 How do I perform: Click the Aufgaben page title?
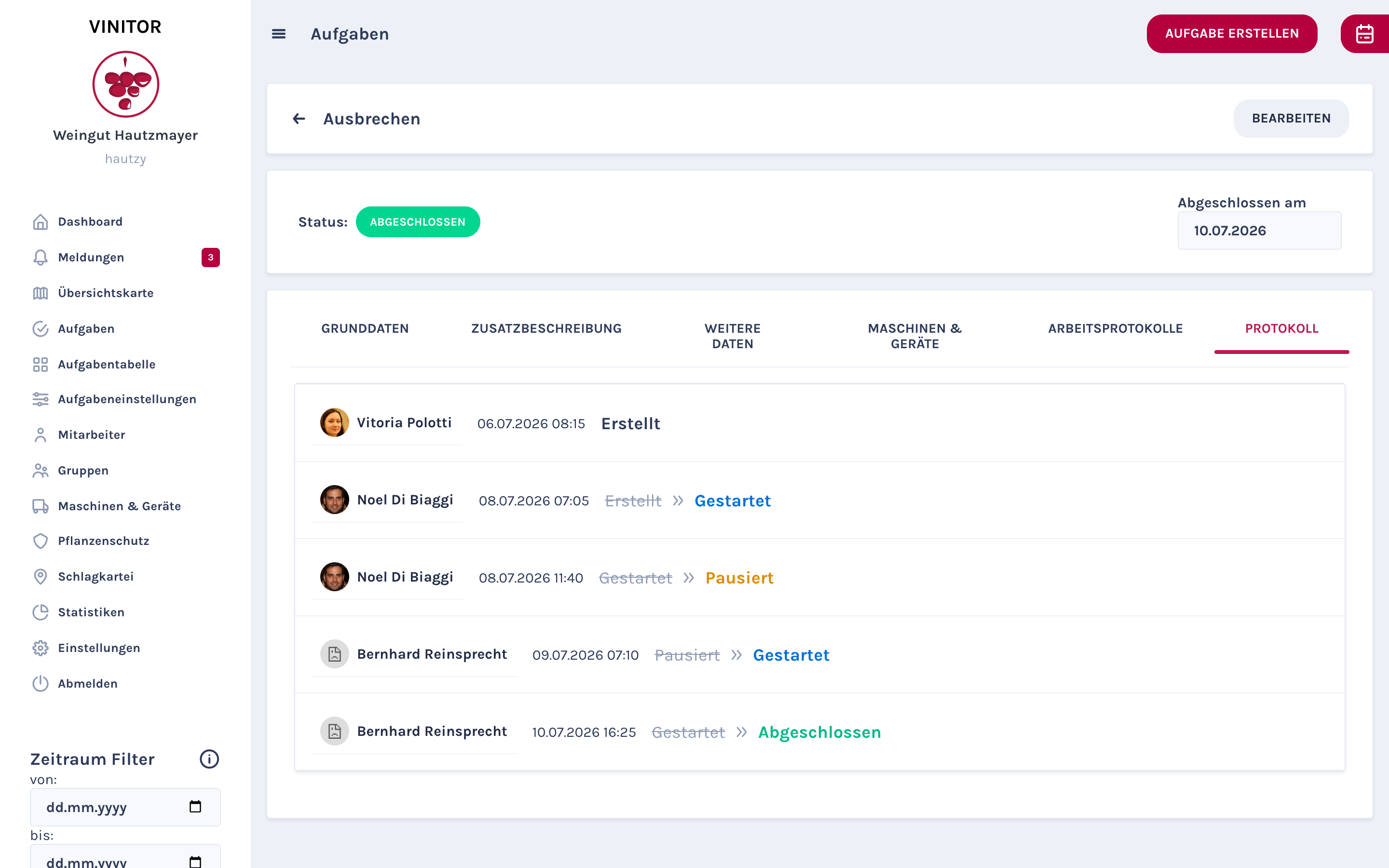coord(350,34)
